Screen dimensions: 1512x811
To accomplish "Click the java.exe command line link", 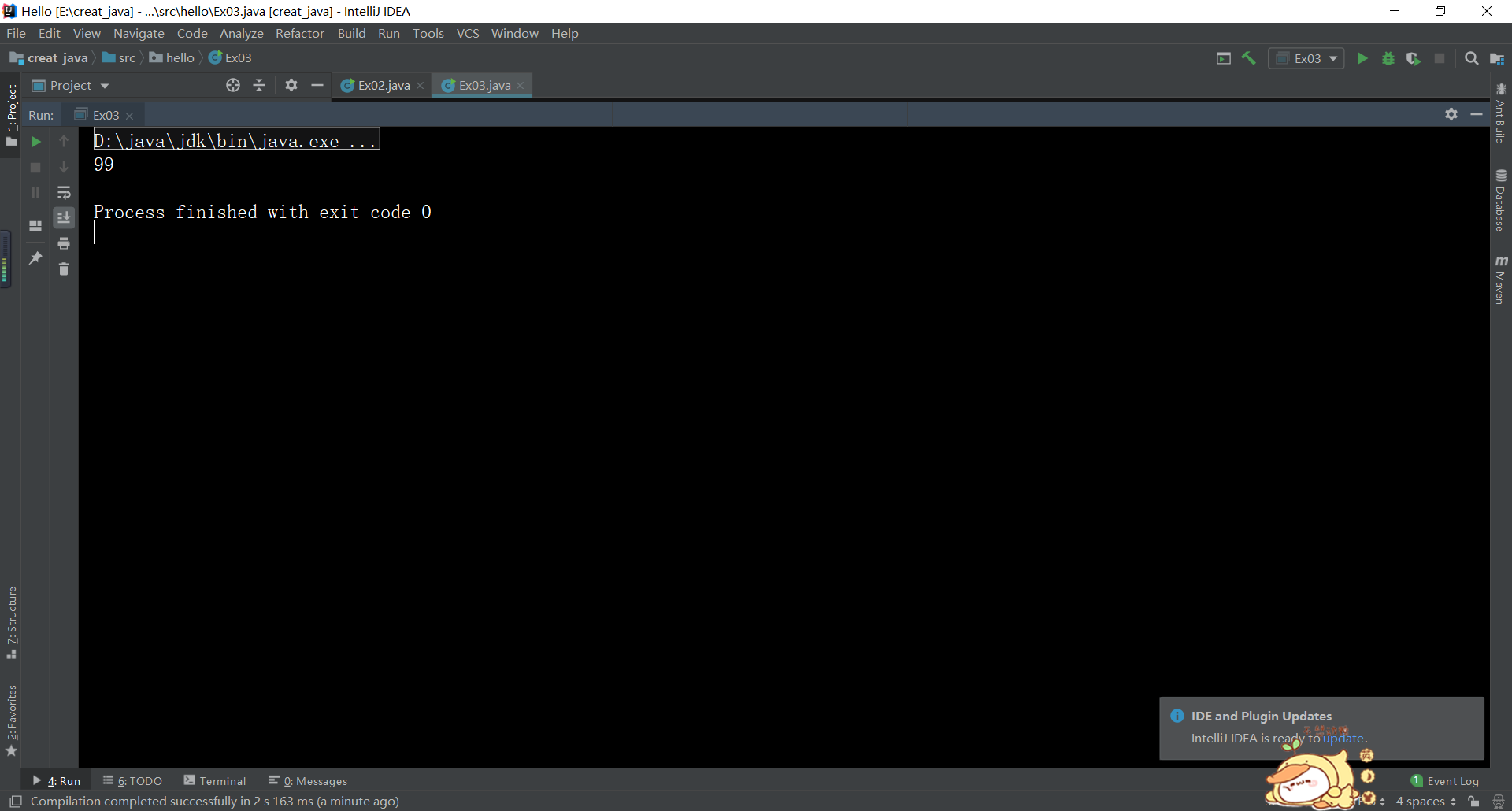I will (x=235, y=141).
